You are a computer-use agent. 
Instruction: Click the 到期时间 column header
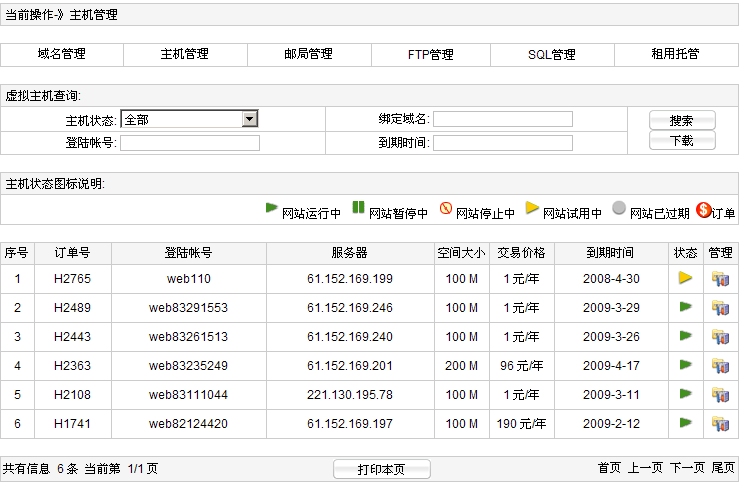coord(610,253)
